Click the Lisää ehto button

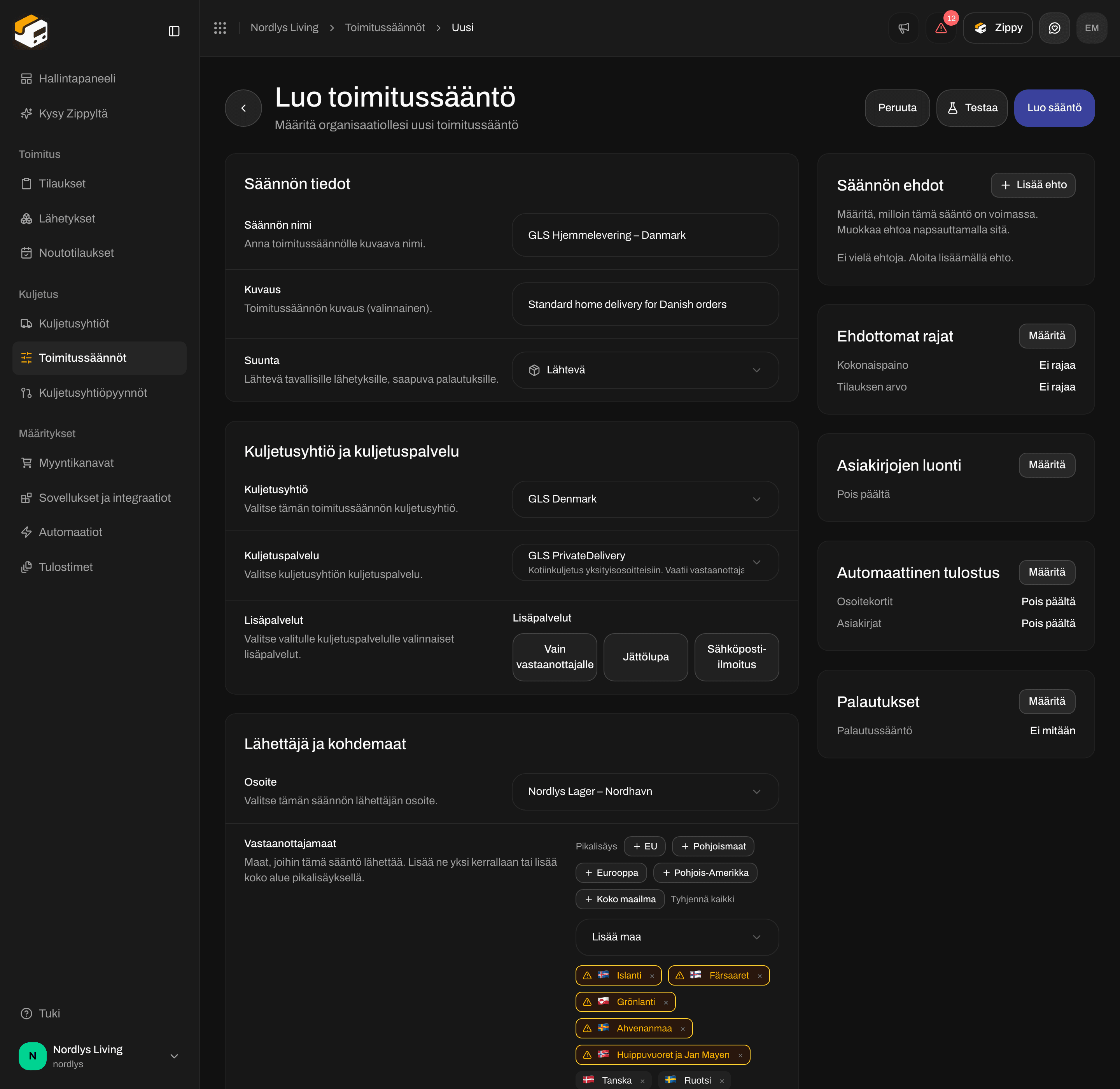coord(1032,185)
